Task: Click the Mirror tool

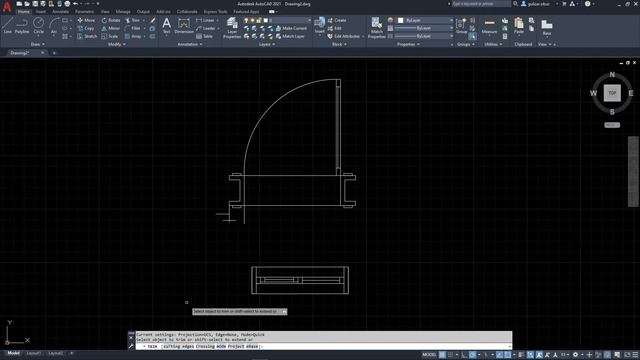Action: 111,28
